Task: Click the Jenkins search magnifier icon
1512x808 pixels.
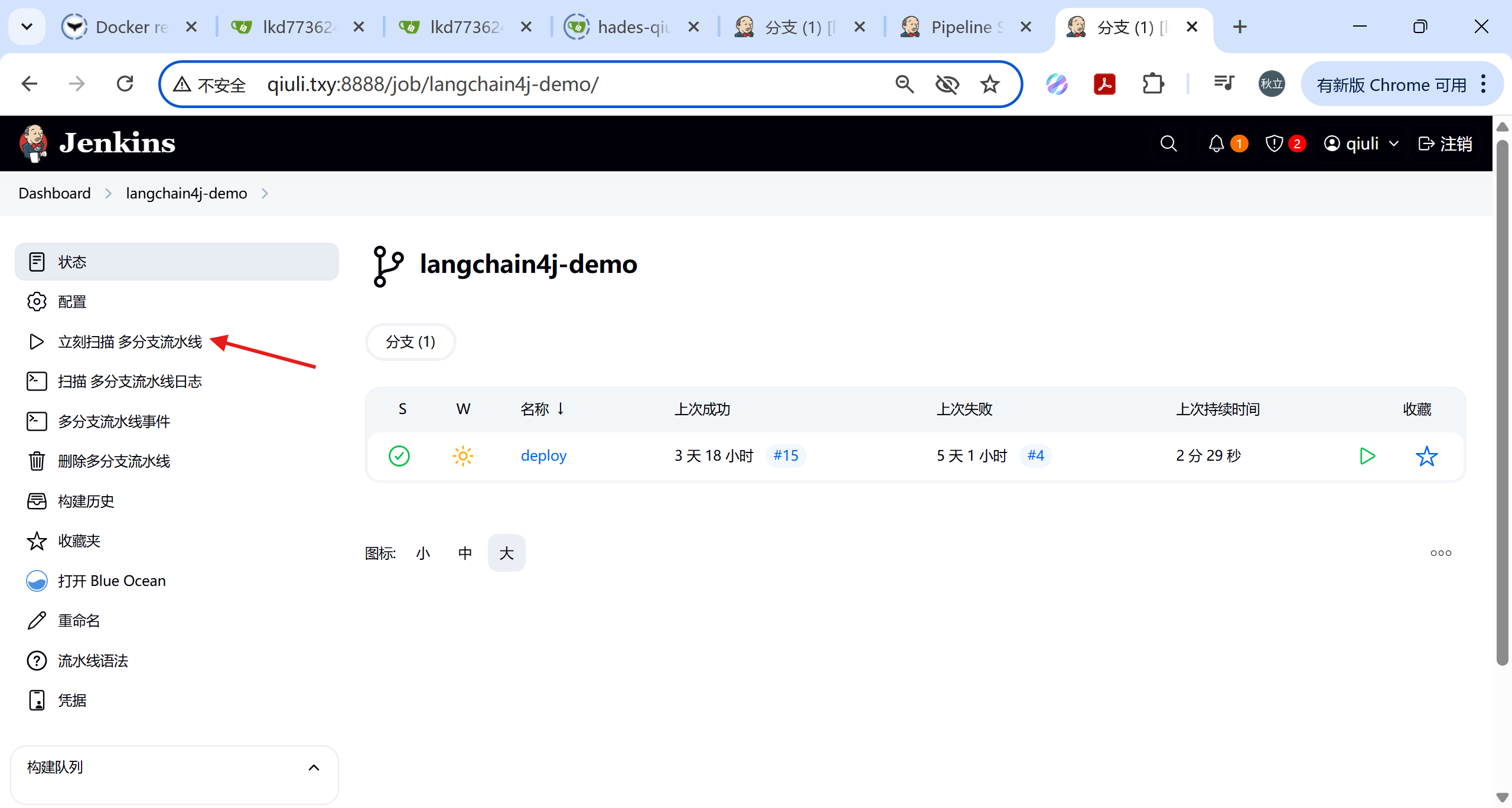Action: coord(1168,144)
